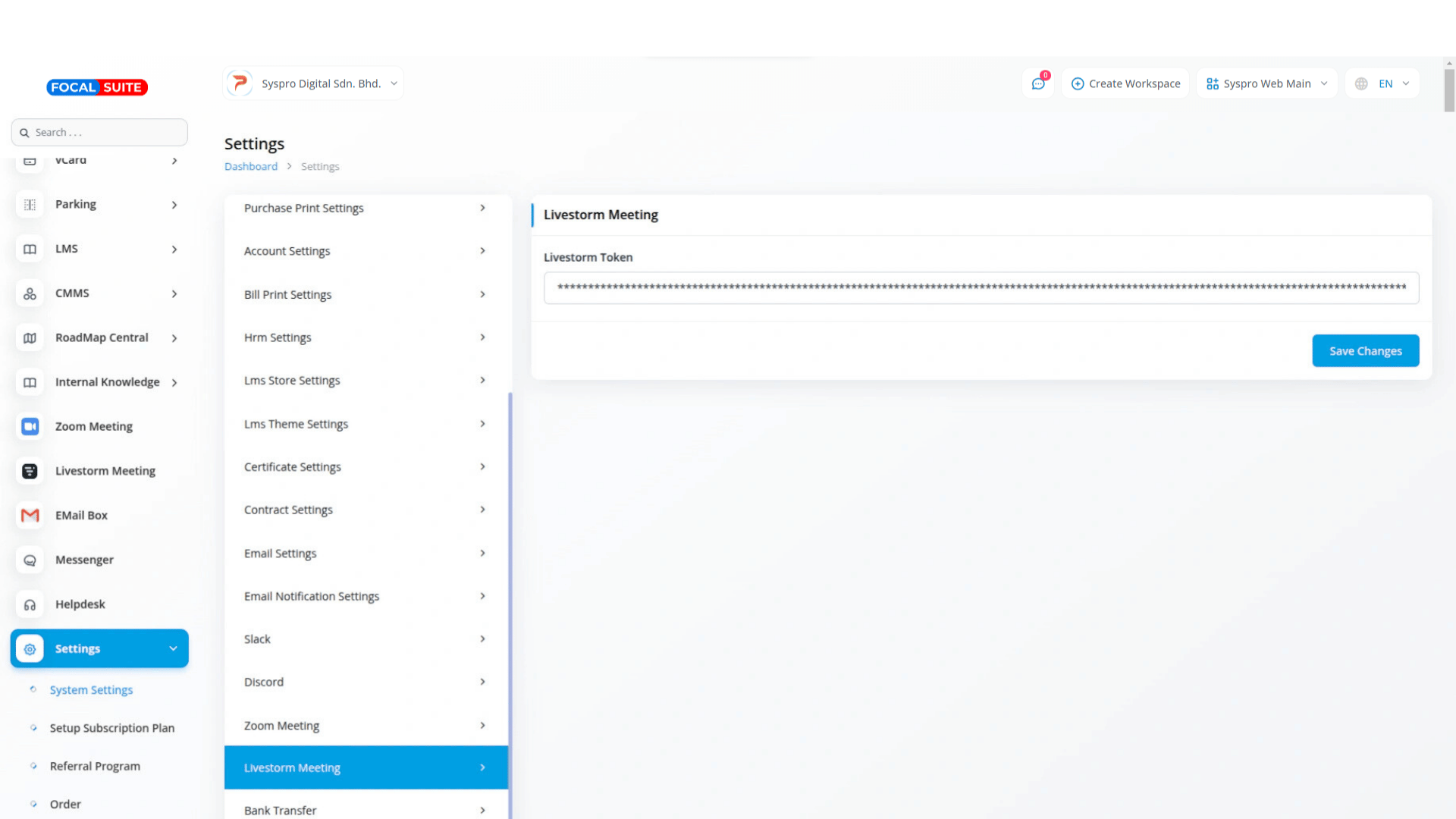
Task: Click into the Livestorm Token field
Action: point(981,288)
